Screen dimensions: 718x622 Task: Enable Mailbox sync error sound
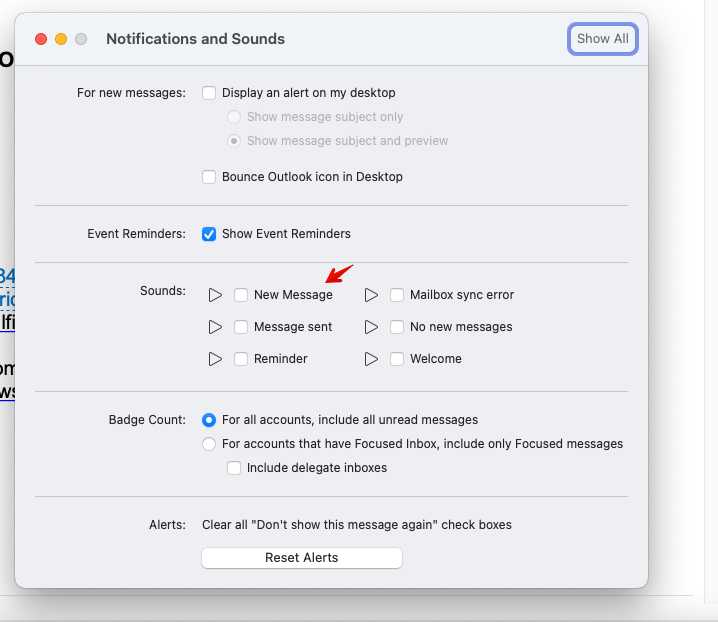(397, 295)
